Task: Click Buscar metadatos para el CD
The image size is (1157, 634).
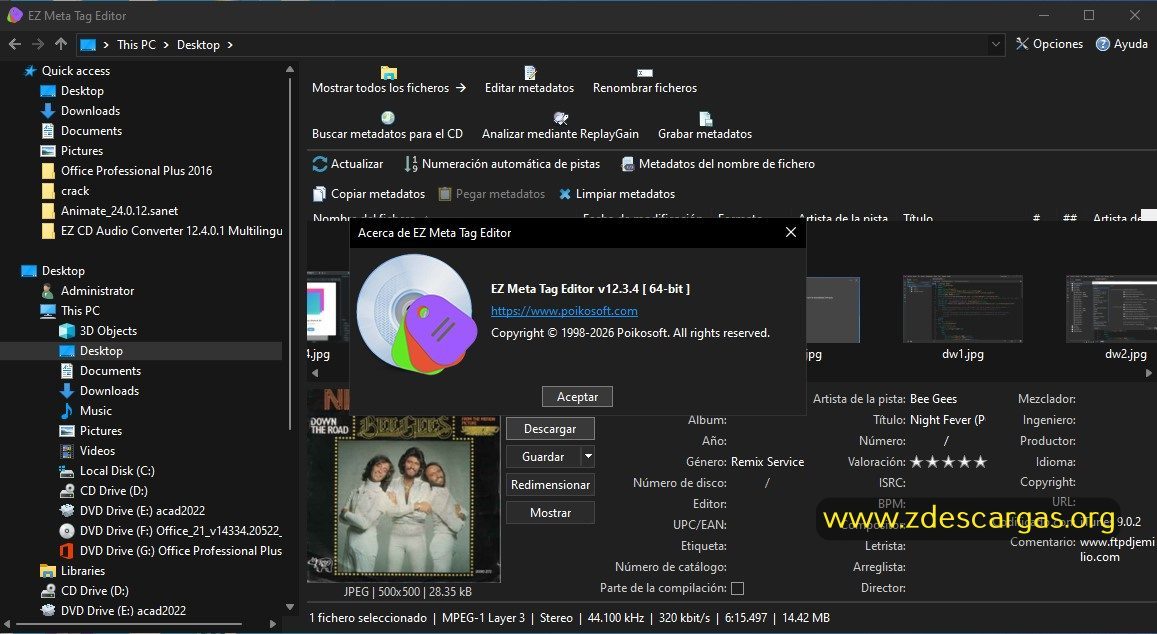Action: [x=387, y=126]
